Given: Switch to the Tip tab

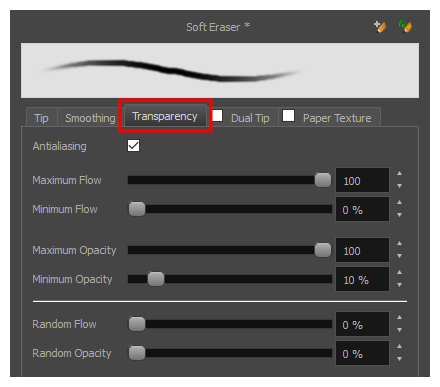Looking at the screenshot, I should click(x=41, y=118).
